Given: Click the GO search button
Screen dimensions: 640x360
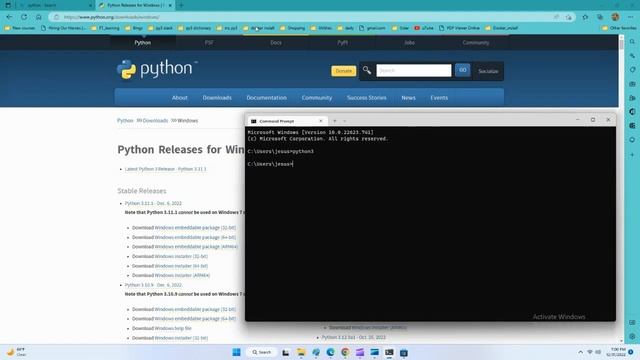Looking at the screenshot, I should 462,70.
